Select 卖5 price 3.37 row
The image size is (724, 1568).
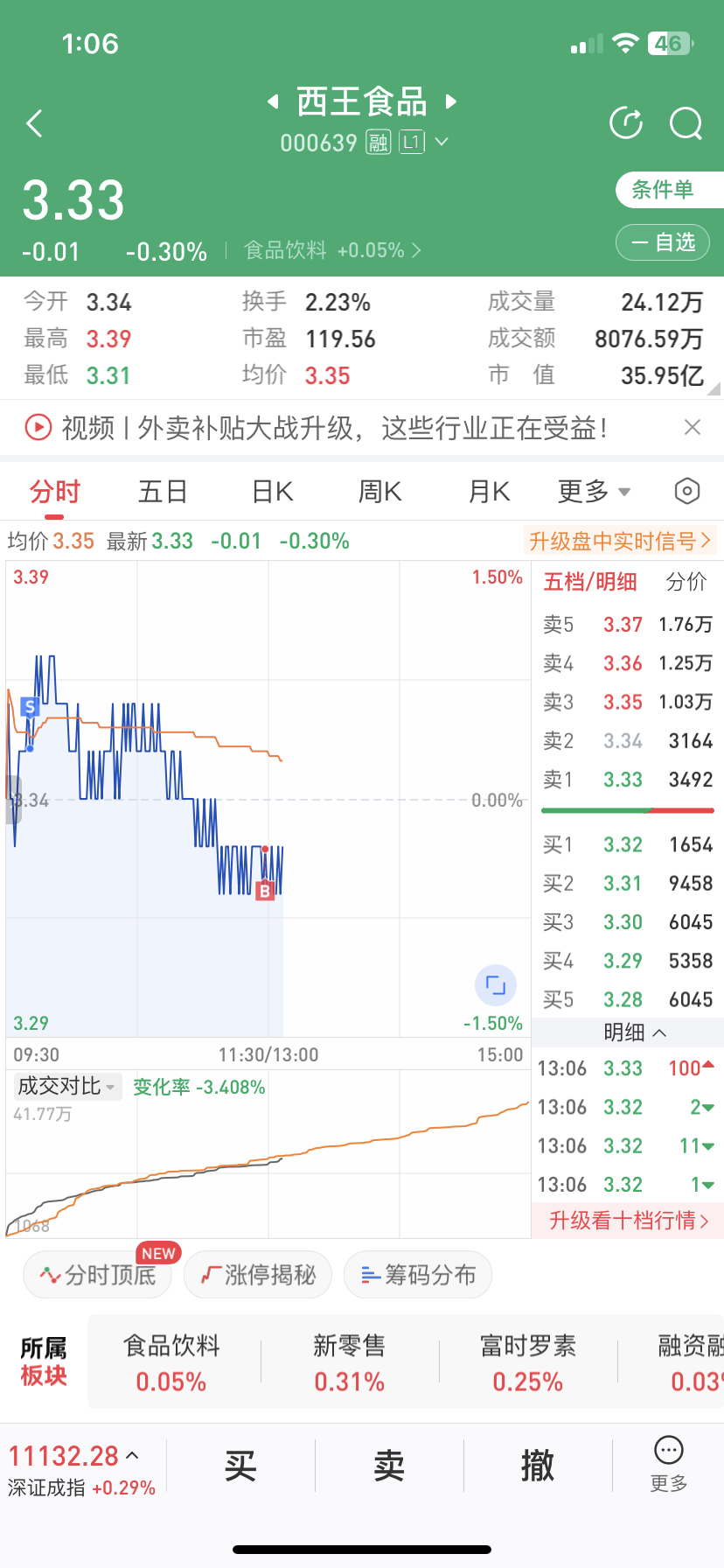[628, 625]
